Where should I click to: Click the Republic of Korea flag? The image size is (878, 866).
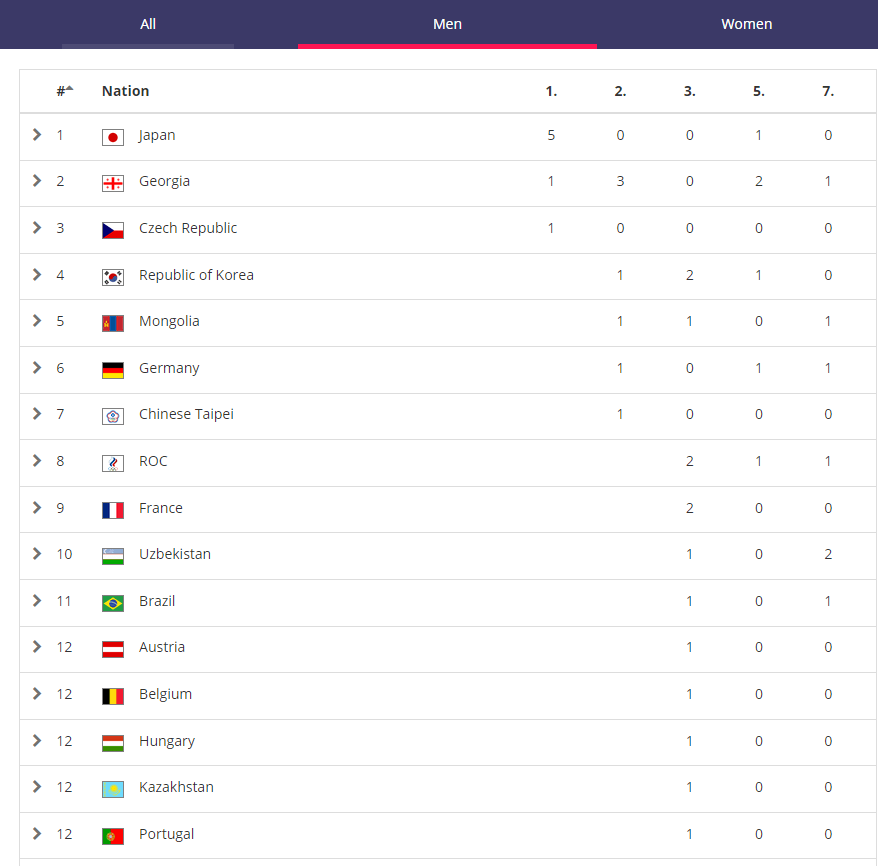click(x=113, y=277)
